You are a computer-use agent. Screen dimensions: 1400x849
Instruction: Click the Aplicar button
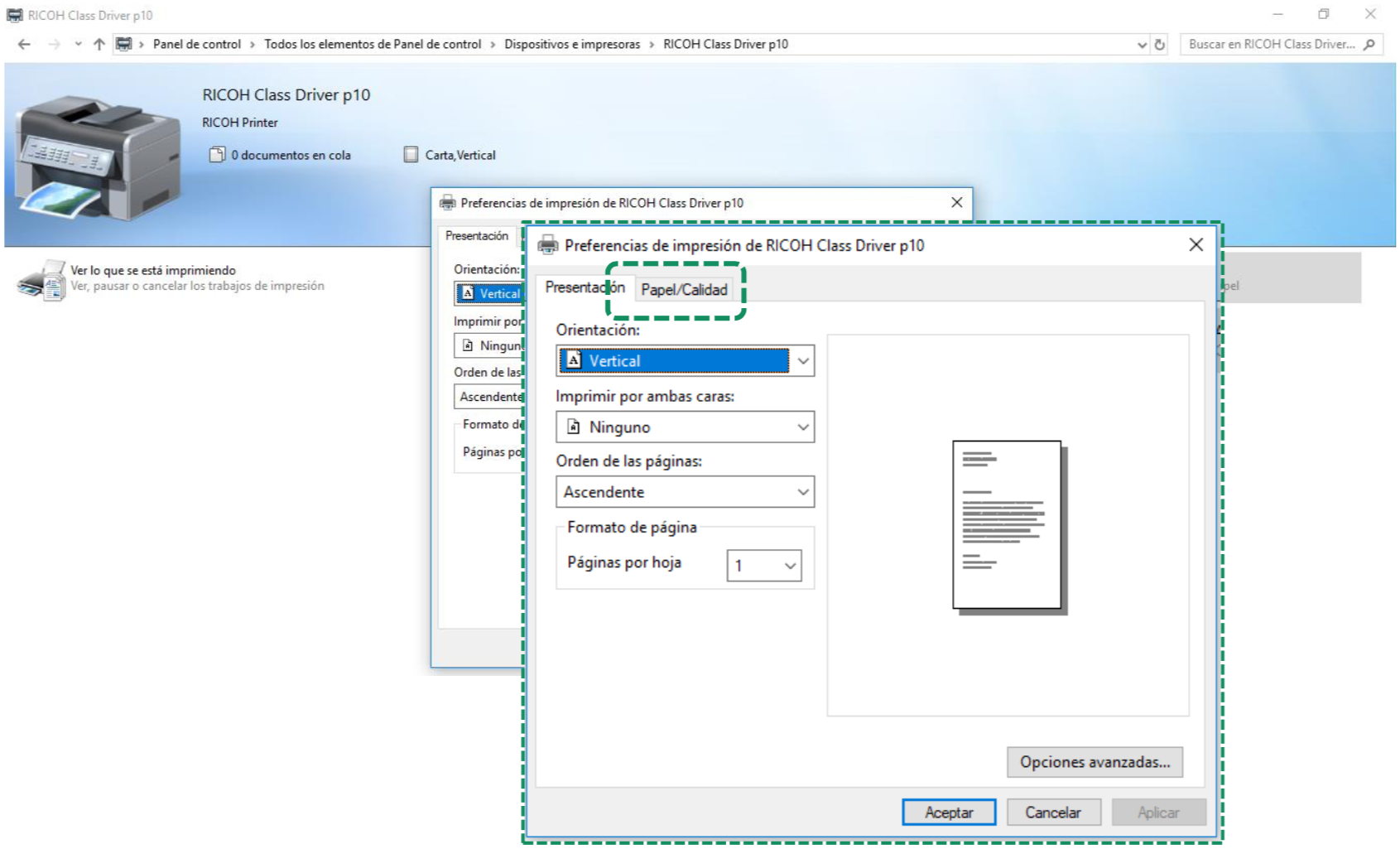click(x=1158, y=813)
